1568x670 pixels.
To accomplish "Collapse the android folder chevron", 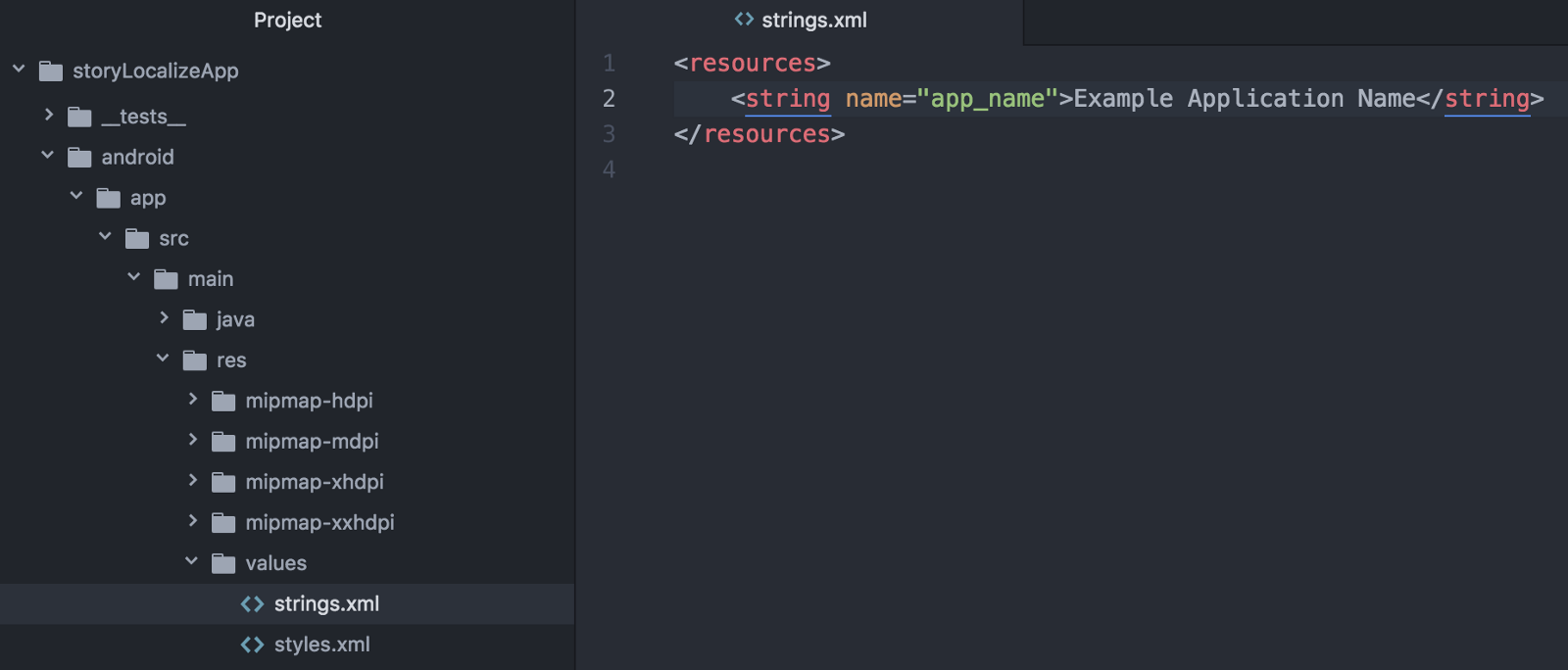I will (47, 156).
